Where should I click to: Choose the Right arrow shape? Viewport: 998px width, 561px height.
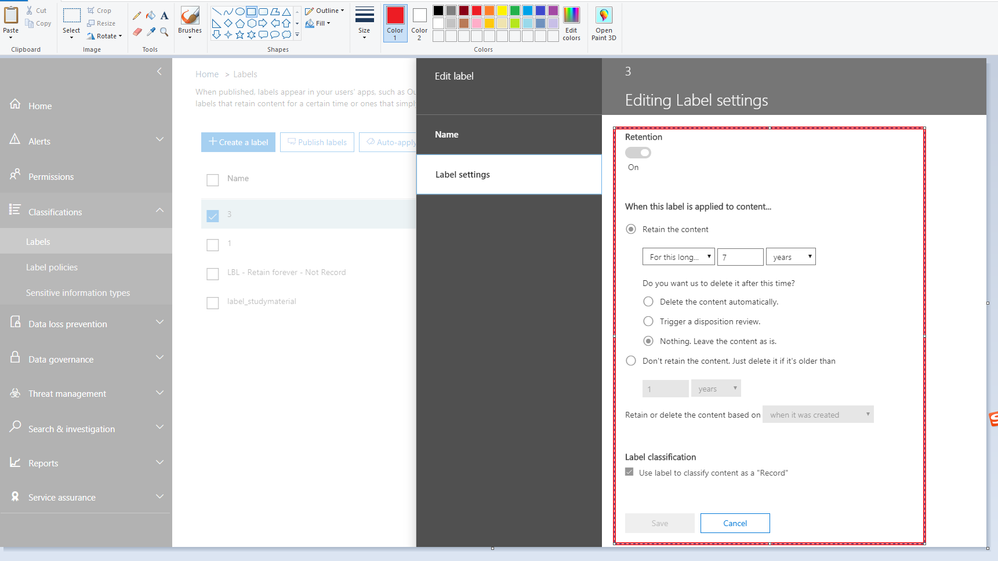click(263, 23)
